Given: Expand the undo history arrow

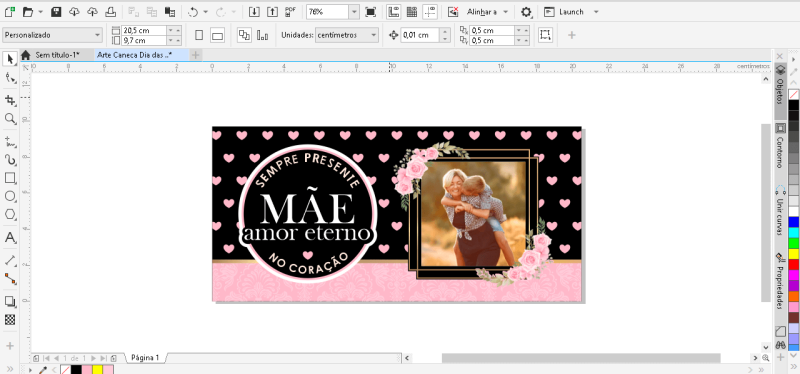Looking at the screenshot, I should tap(206, 11).
